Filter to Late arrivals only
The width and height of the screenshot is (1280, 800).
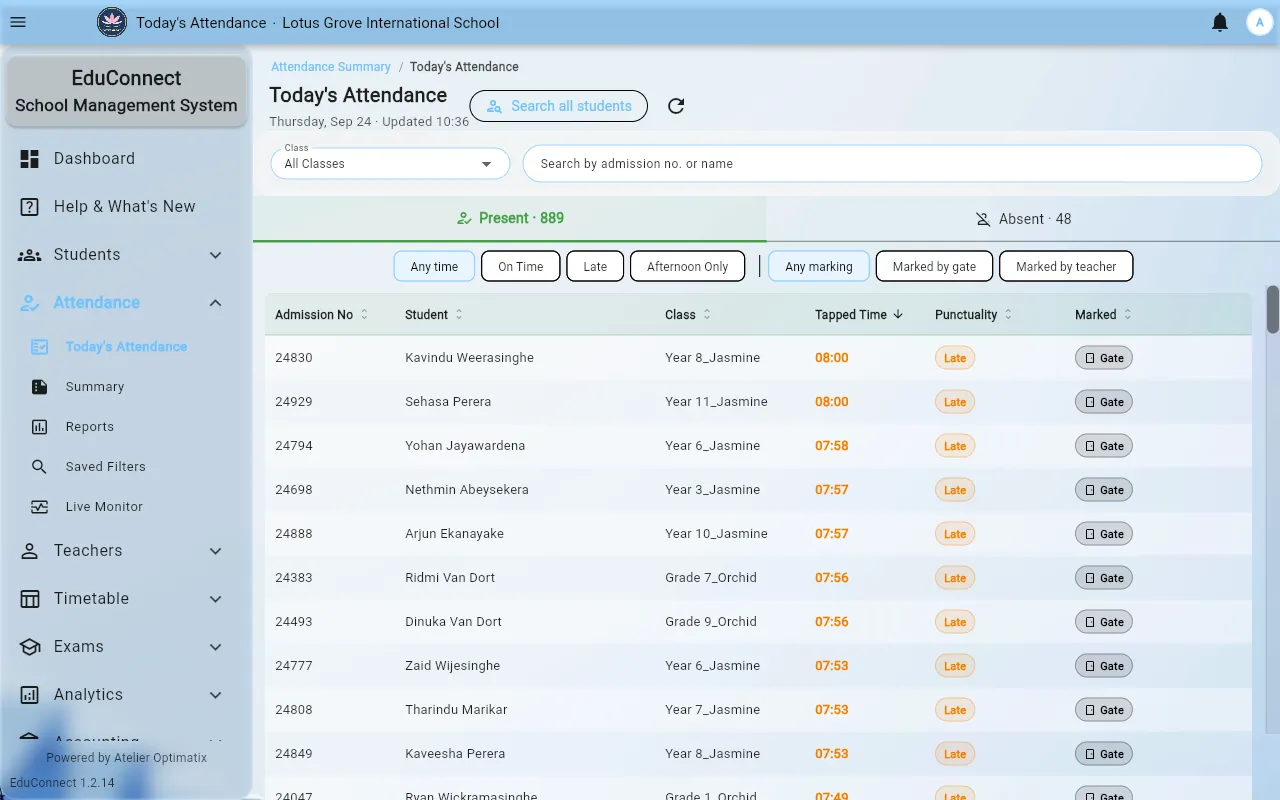(595, 267)
